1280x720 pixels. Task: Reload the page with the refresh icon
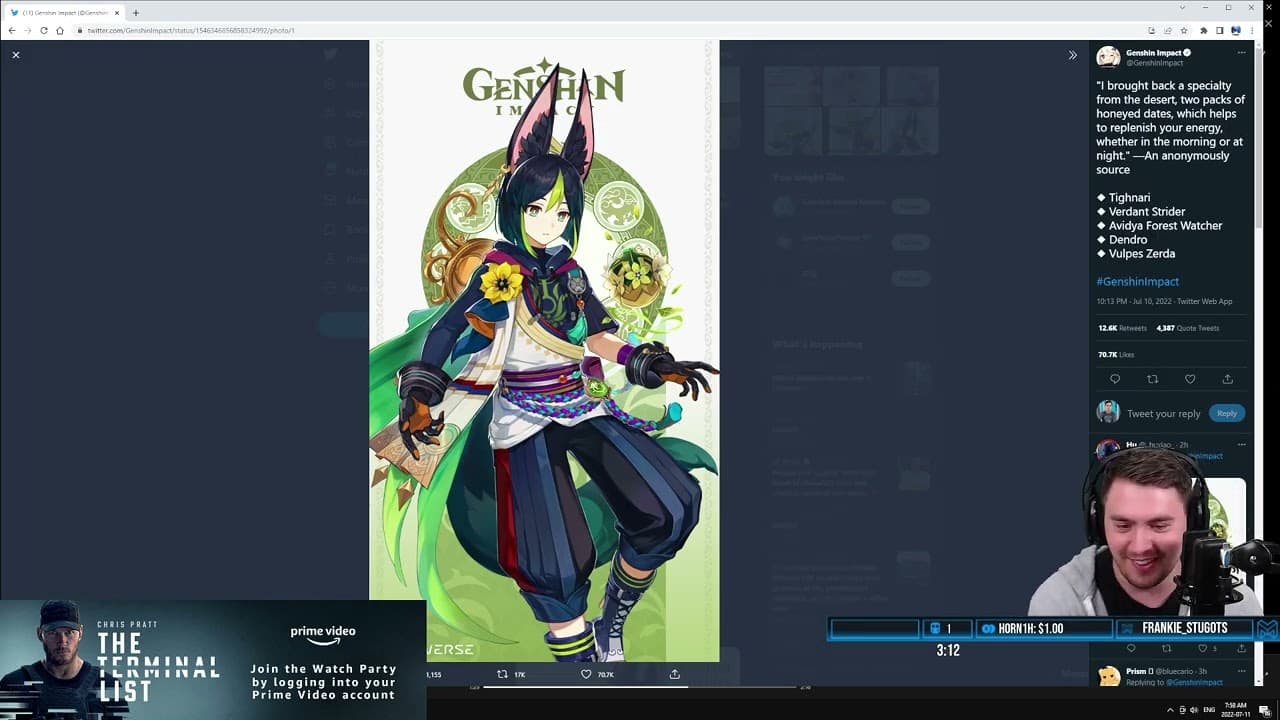[x=44, y=31]
